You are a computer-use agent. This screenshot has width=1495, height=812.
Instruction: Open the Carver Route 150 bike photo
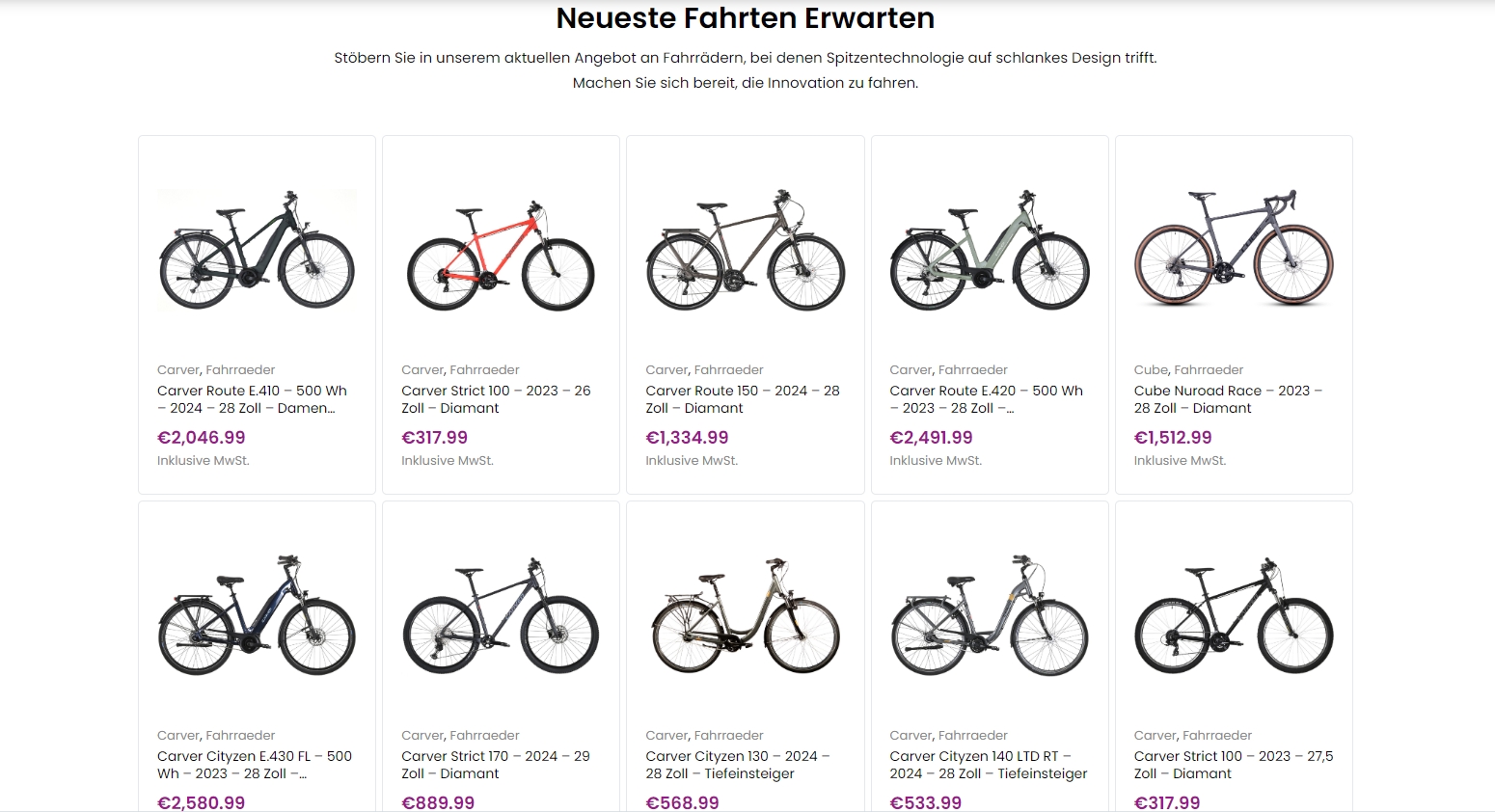pos(745,249)
